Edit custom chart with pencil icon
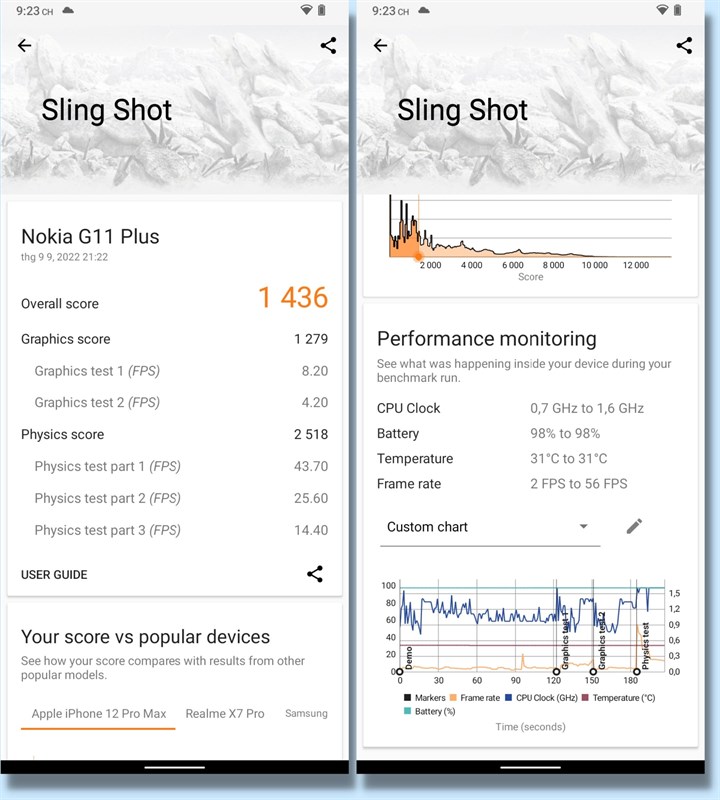Viewport: 720px width, 800px height. tap(634, 527)
